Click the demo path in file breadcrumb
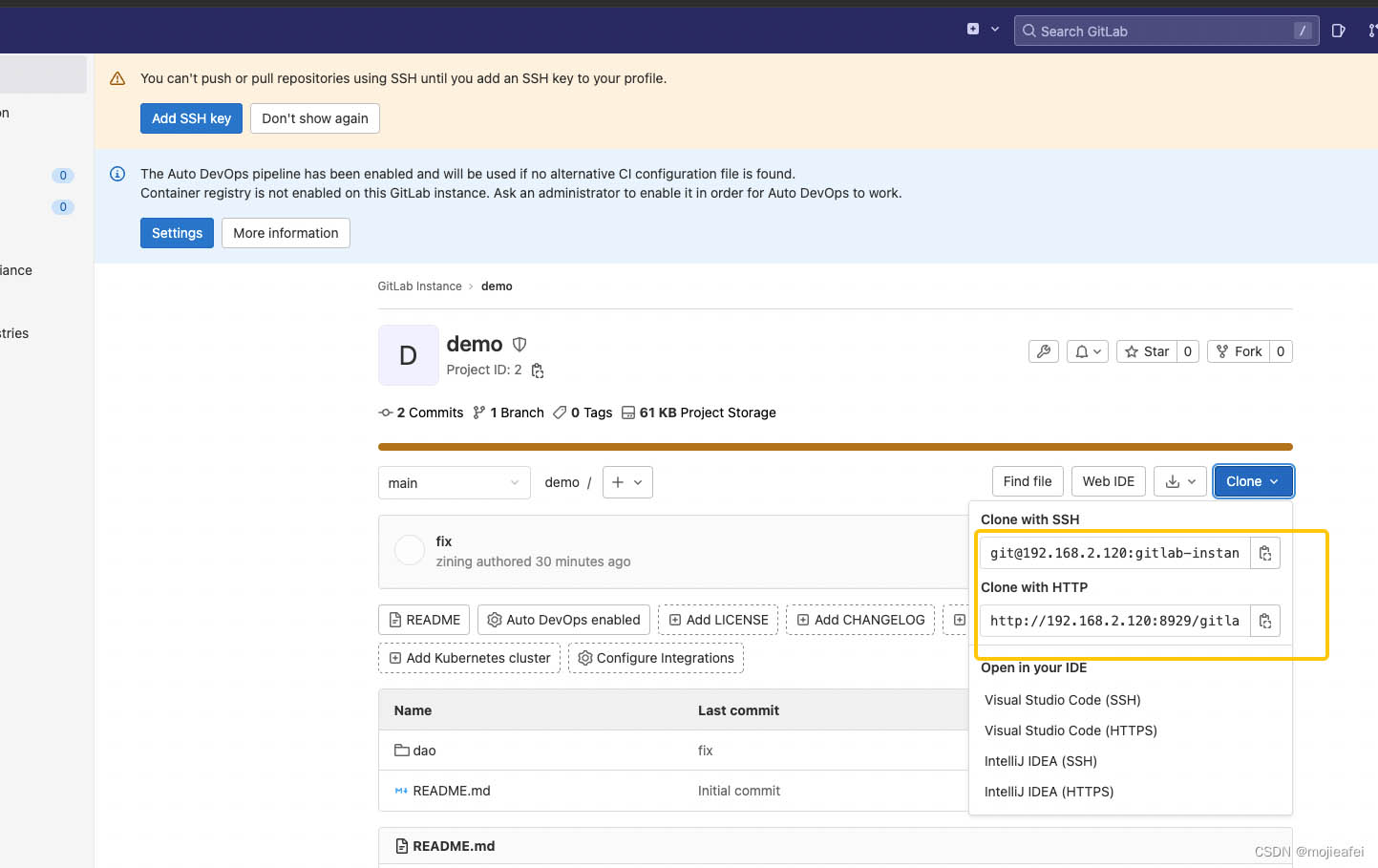Viewport: 1378px width, 868px height. click(x=562, y=482)
